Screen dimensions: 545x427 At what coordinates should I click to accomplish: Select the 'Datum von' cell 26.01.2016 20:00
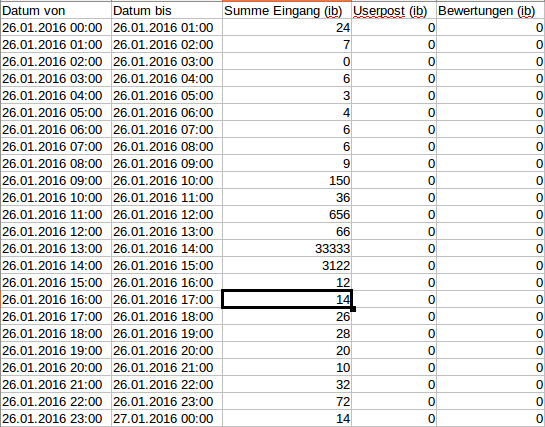coord(56,368)
